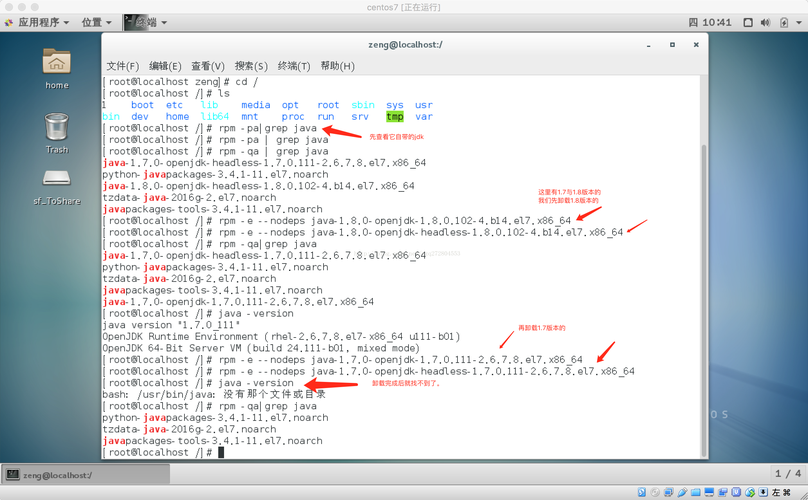Screen dimensions: 808x500
Task: Minimize the terminal window
Action: (649, 45)
